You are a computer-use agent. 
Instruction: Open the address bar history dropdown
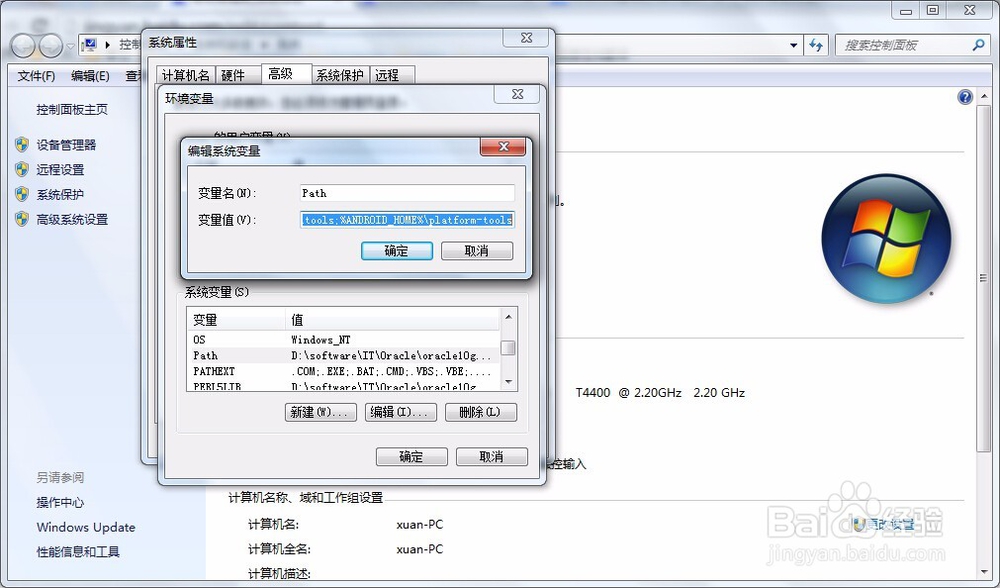(x=795, y=45)
